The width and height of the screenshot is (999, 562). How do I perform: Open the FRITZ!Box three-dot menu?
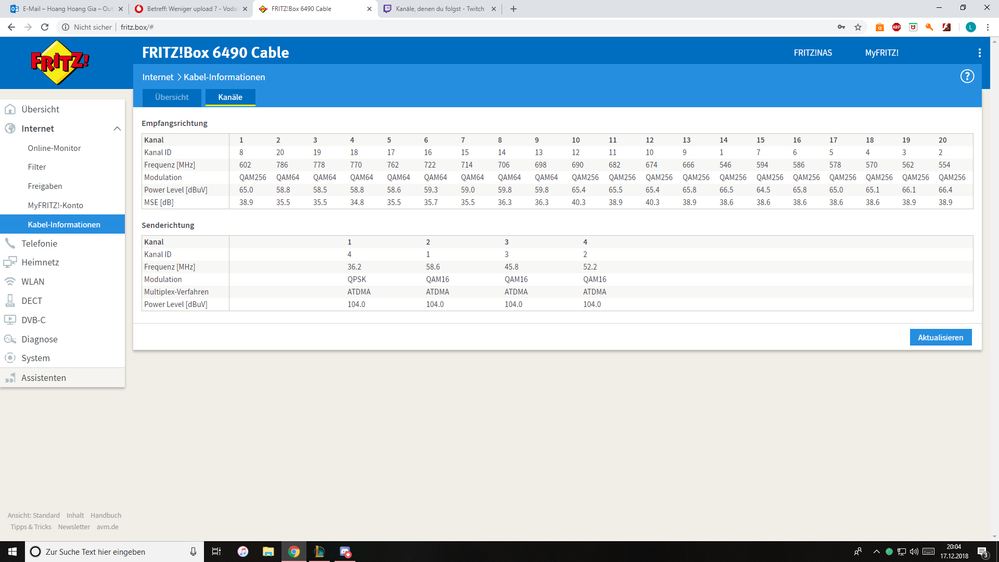[x=979, y=53]
